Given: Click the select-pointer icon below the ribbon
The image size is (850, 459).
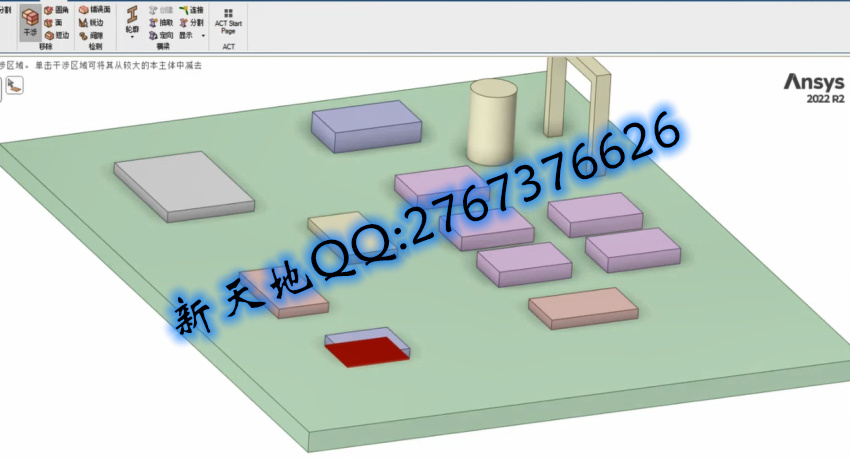Looking at the screenshot, I should coord(15,86).
